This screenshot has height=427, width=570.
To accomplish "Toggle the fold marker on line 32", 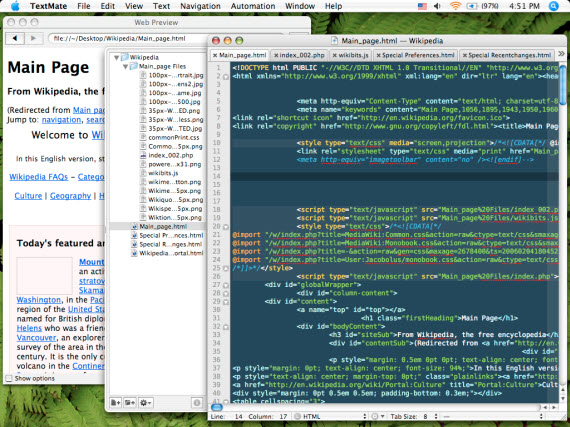I will tap(226, 327).
